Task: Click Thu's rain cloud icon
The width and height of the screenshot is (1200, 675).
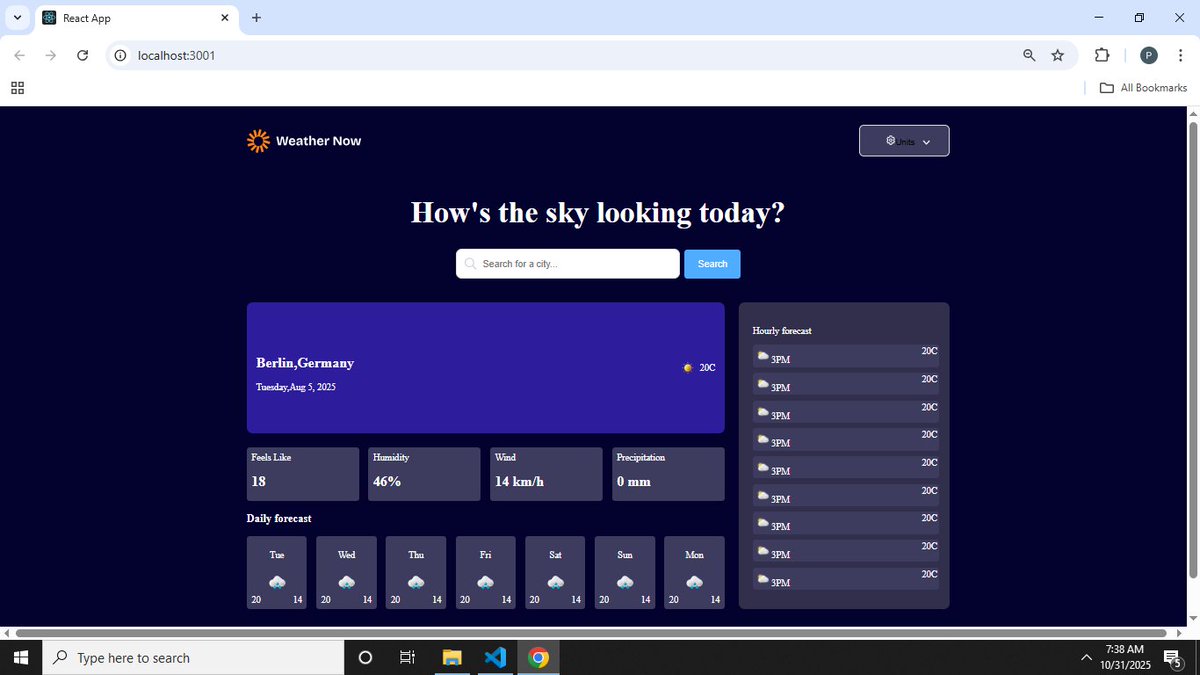Action: pos(416,582)
